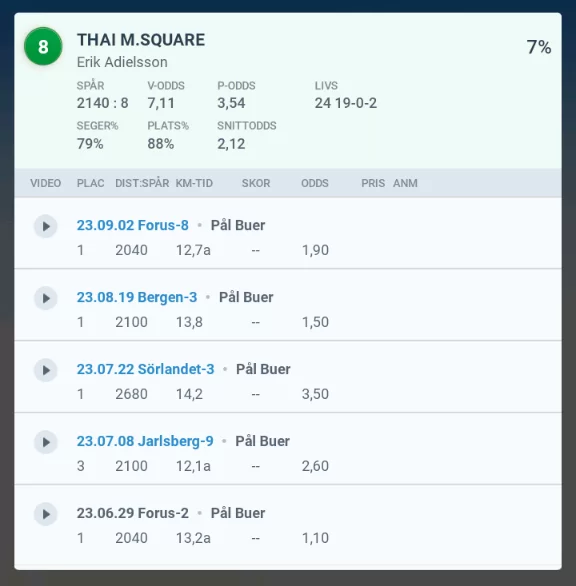Viewport: 576px width, 586px height.
Task: Click the ODDS column header
Action: tap(315, 183)
